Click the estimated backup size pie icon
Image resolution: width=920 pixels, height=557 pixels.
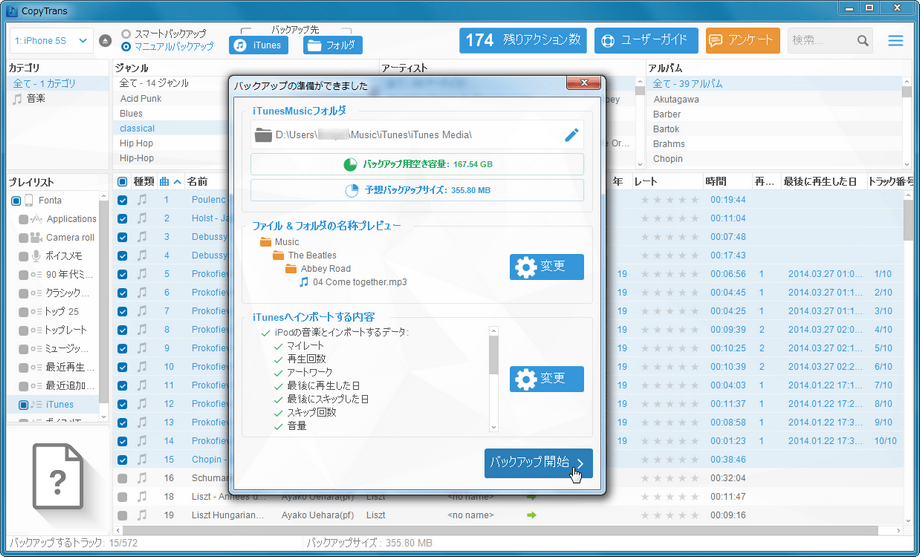(351, 190)
